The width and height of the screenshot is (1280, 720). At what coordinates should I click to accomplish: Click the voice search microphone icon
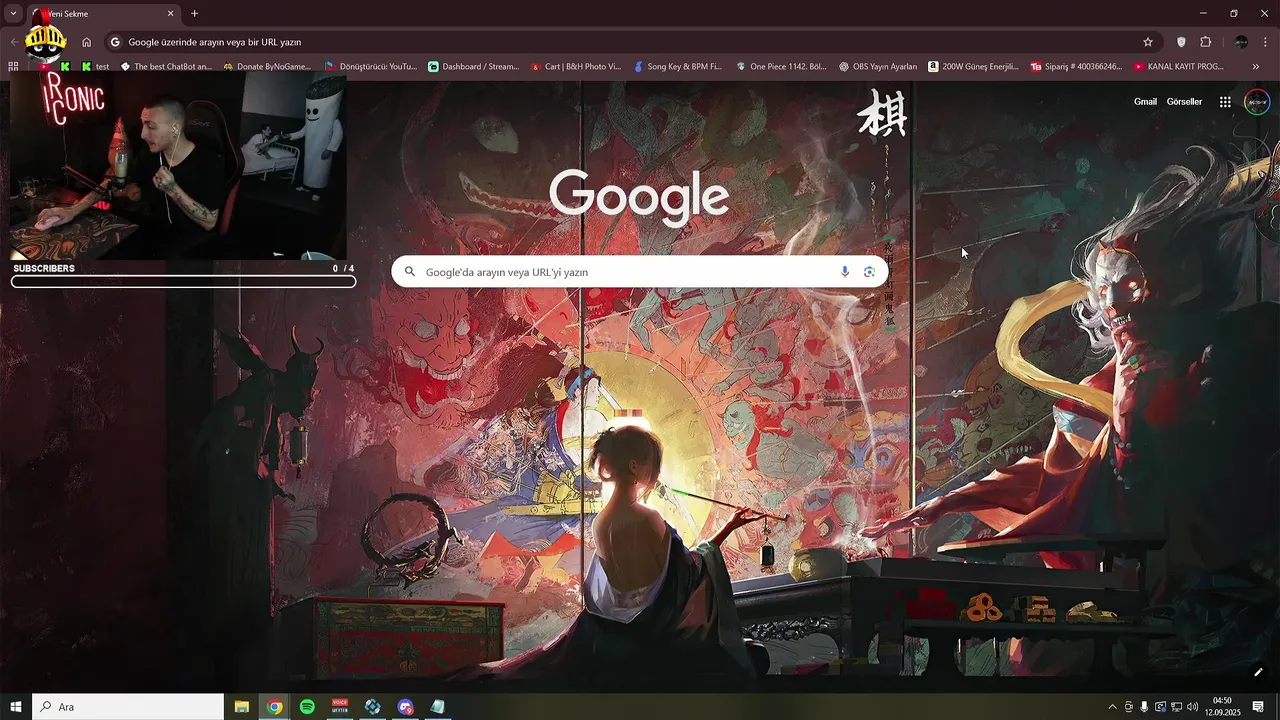845,272
